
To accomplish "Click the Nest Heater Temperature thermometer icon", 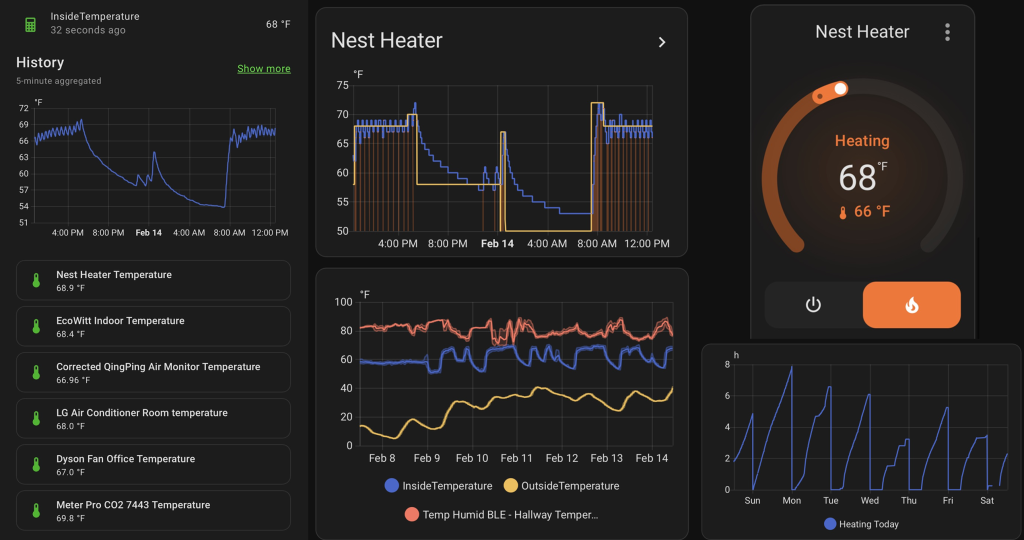I will click(36, 281).
